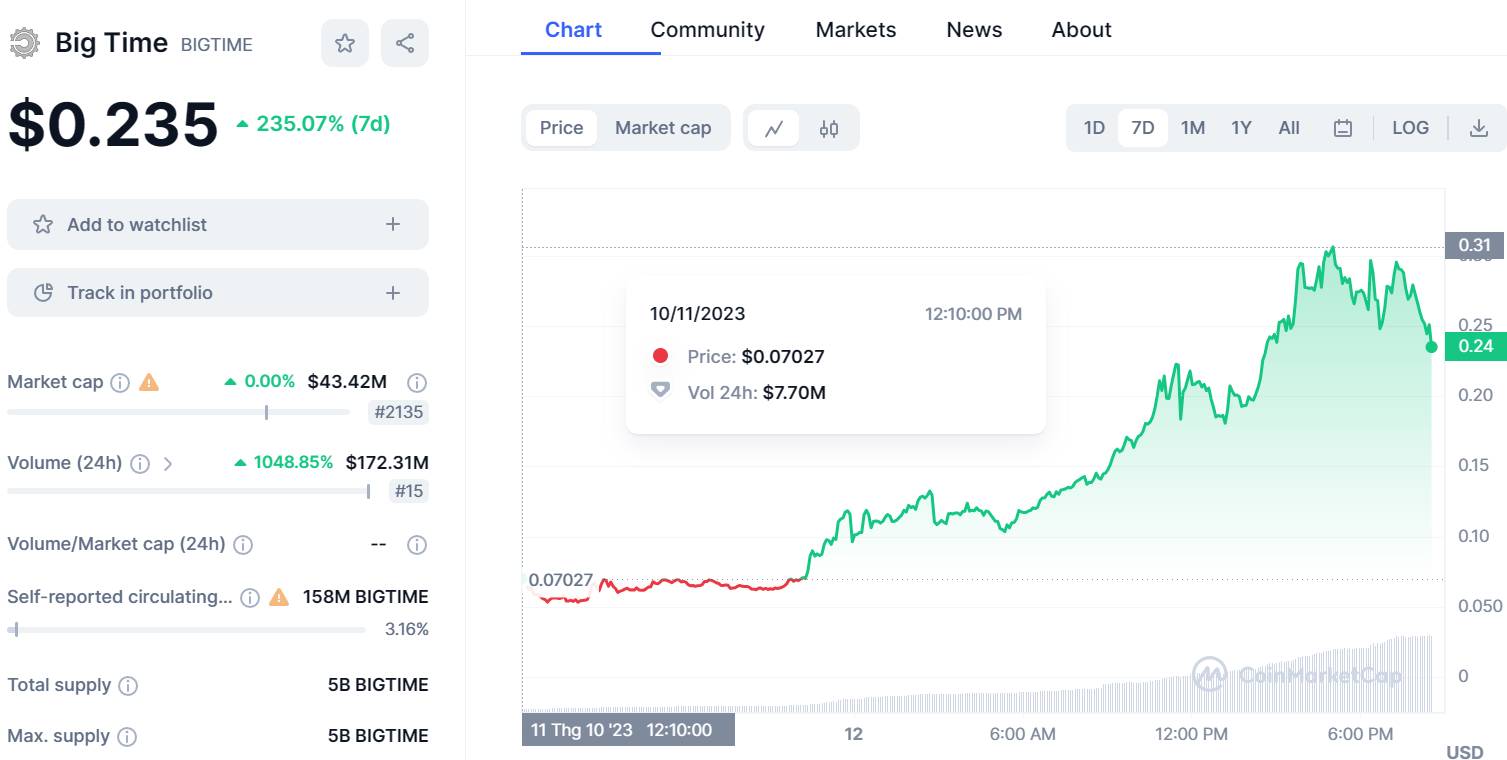Click the 6:00 AM time axis label

tap(1022, 734)
